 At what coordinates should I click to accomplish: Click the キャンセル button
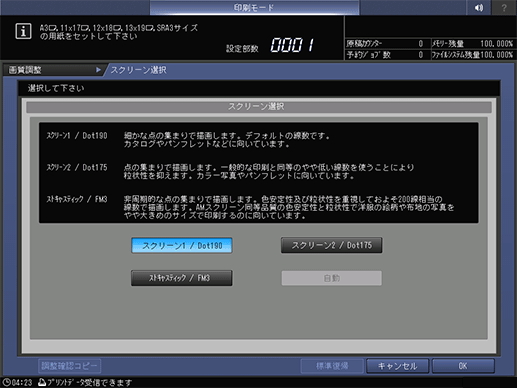click(397, 366)
